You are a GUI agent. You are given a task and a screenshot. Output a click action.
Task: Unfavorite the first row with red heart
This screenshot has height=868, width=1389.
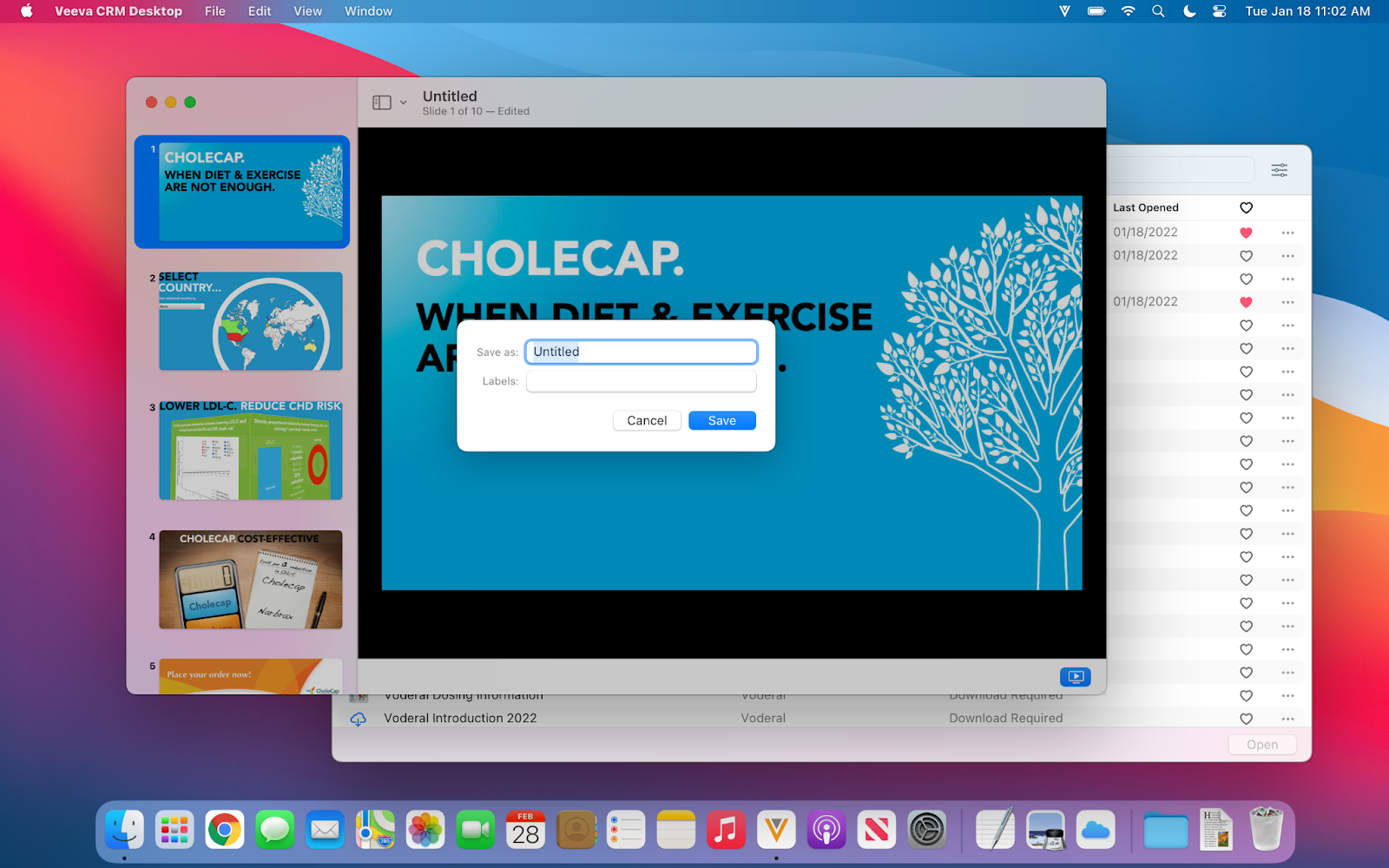(1246, 233)
